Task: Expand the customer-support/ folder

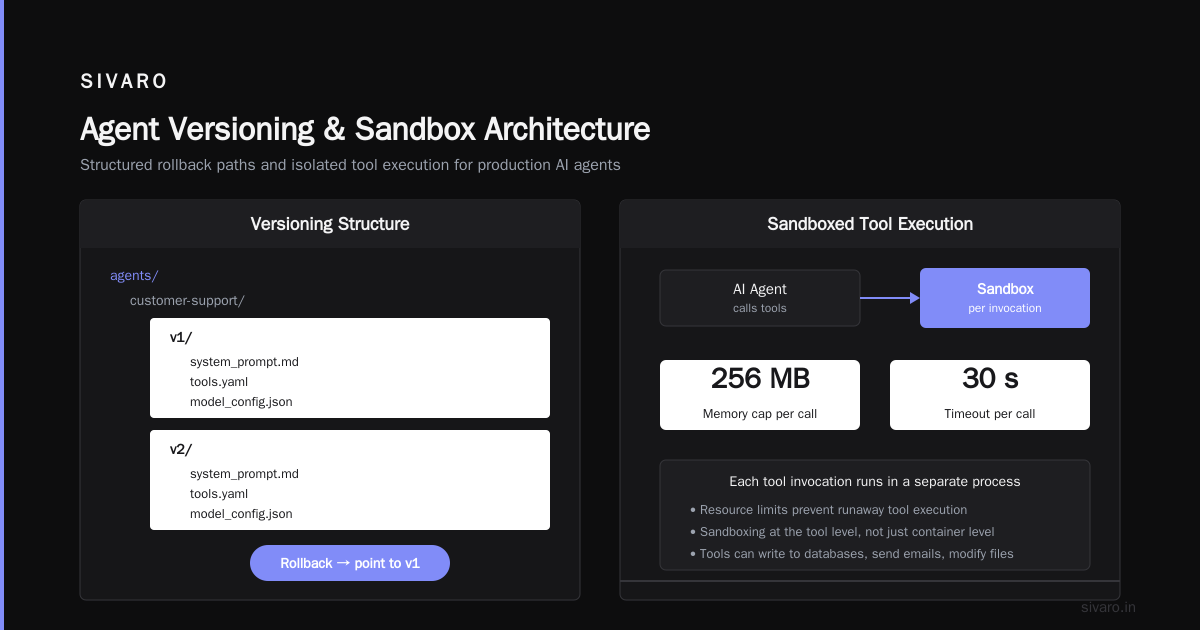Action: [x=187, y=300]
